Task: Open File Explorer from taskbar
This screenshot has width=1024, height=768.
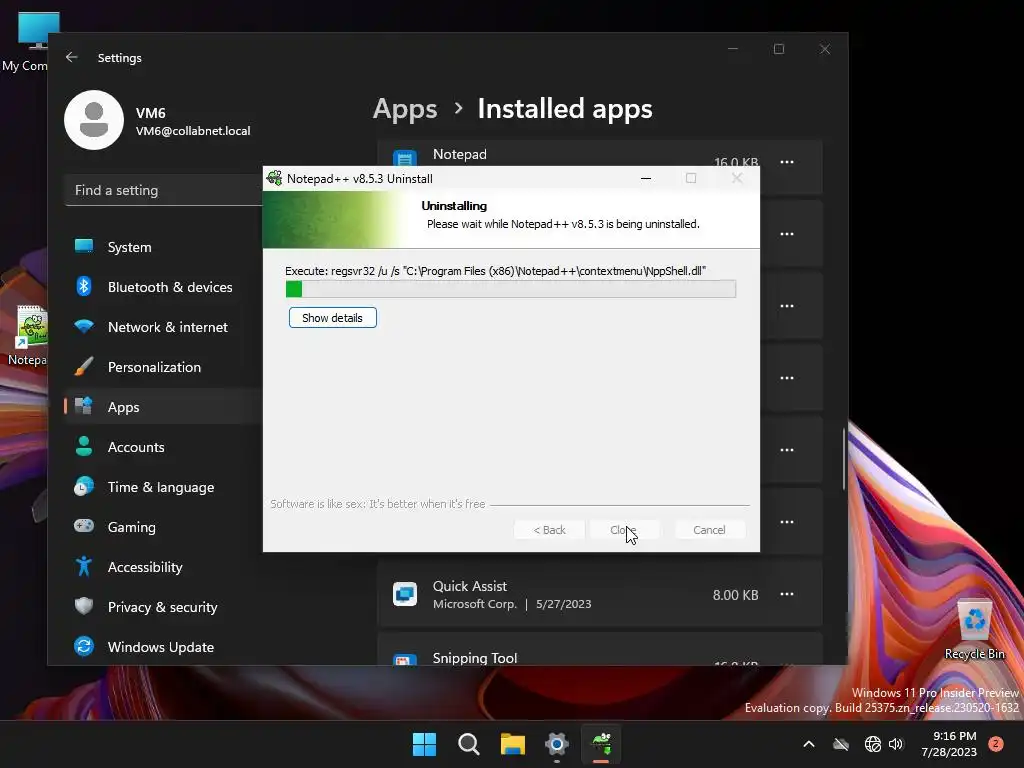Action: pos(513,743)
